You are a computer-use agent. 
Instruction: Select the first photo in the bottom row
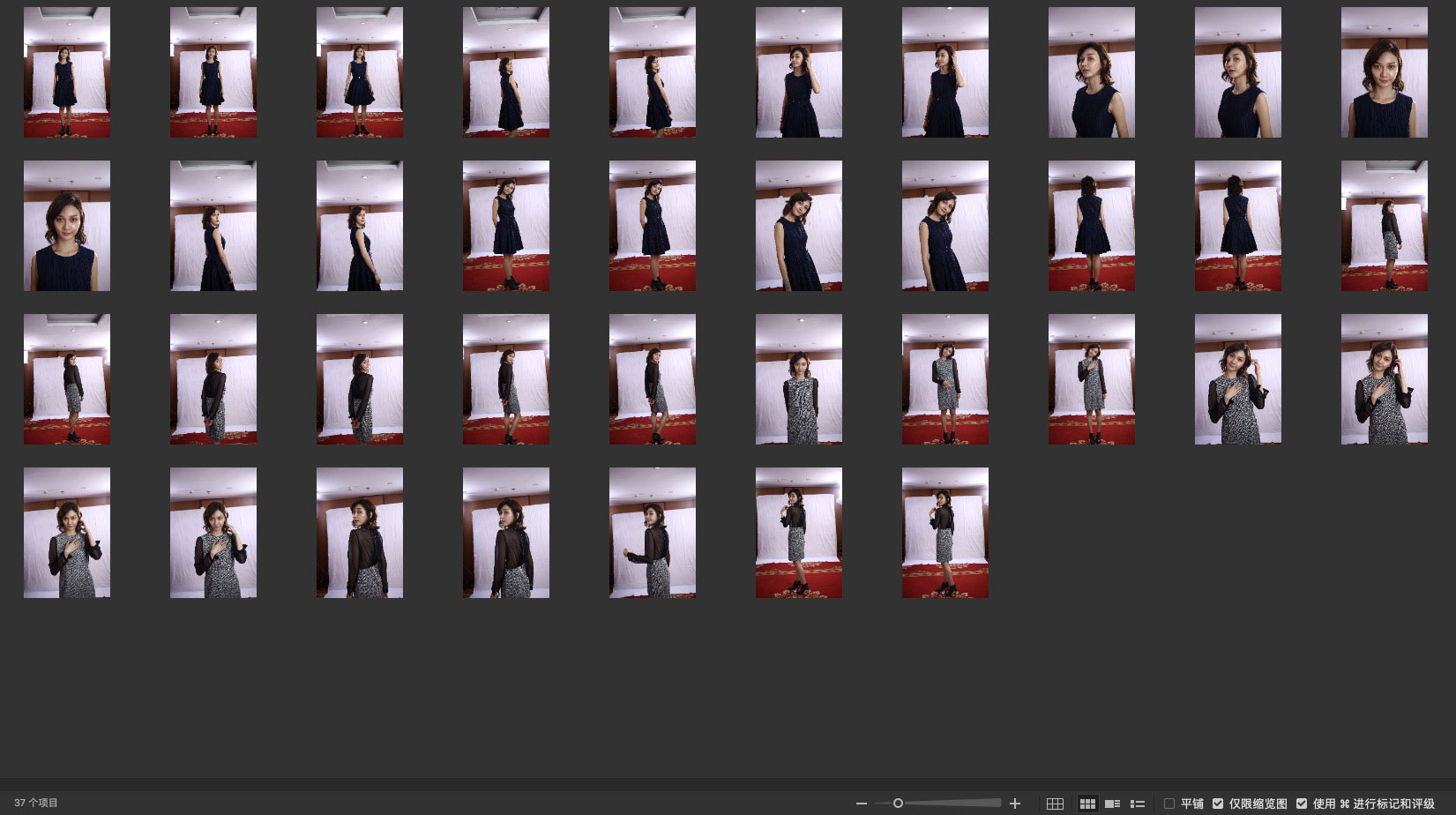point(67,533)
